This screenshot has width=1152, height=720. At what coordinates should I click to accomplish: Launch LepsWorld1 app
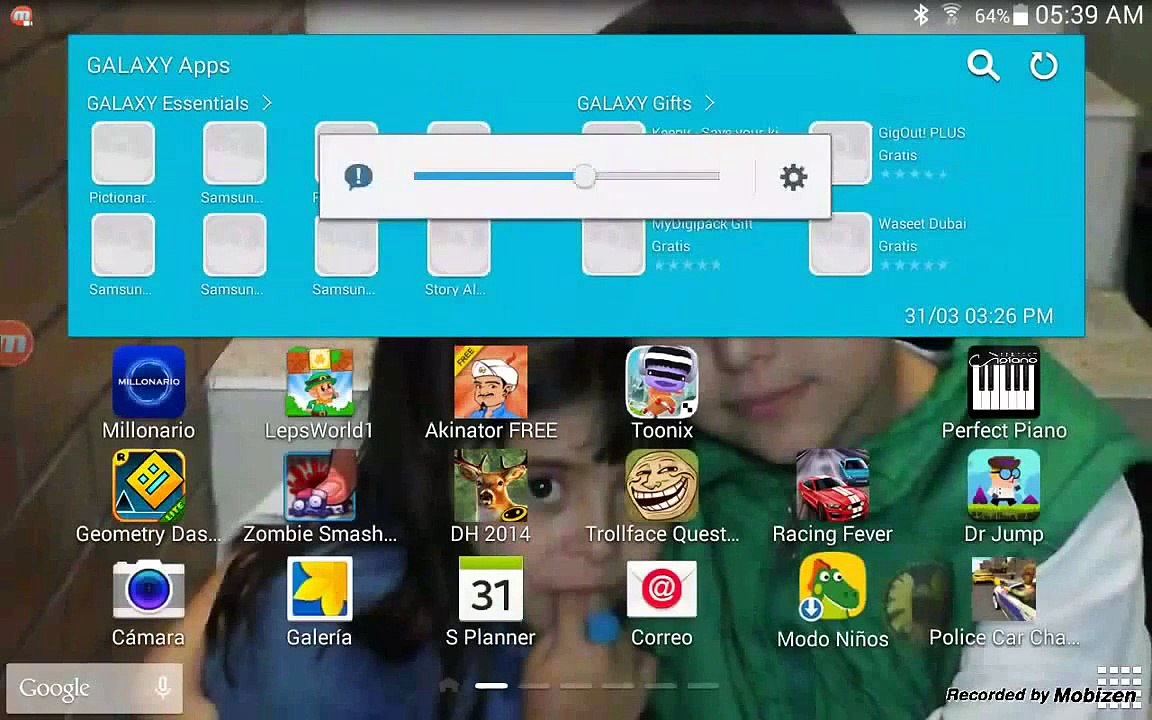(320, 382)
